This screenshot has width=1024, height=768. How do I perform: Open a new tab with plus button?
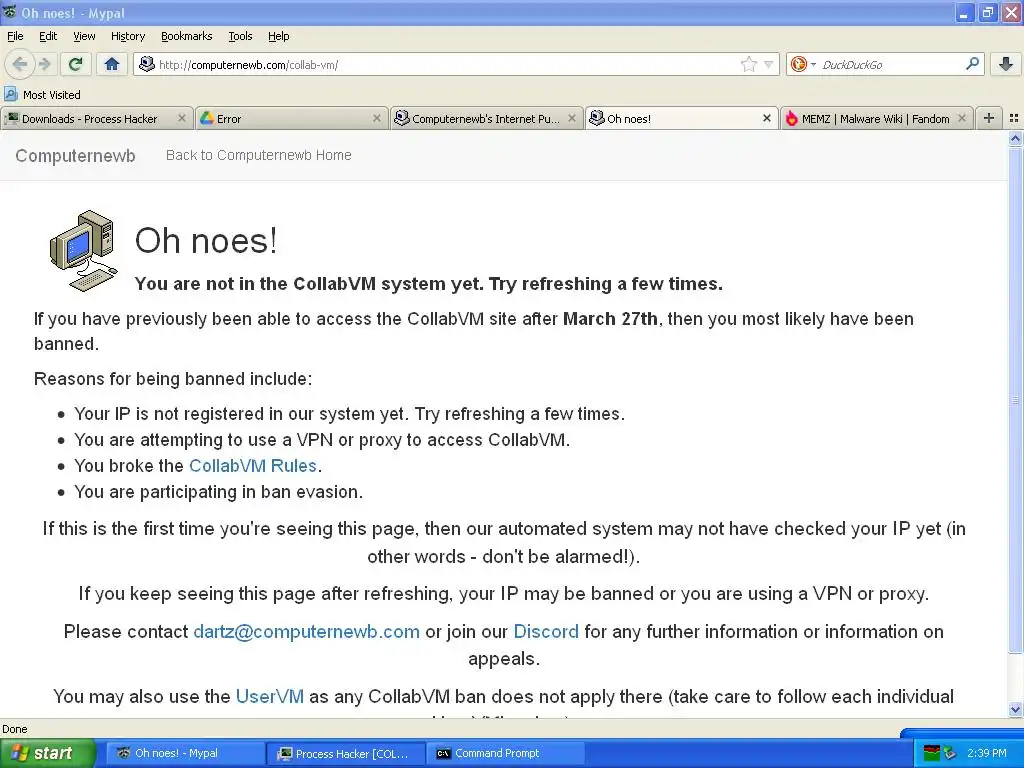989,118
